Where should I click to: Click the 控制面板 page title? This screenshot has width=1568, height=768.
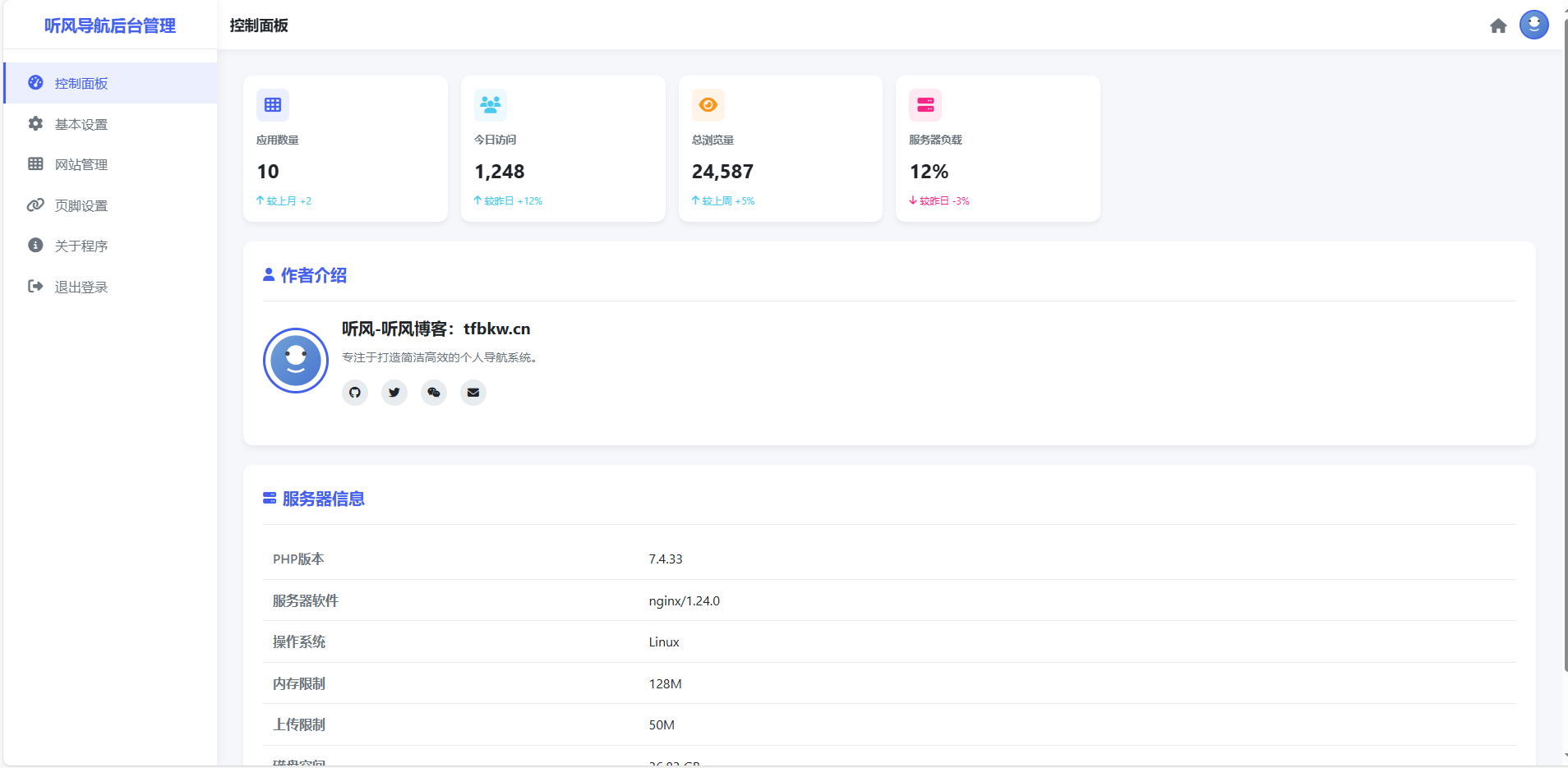(x=259, y=25)
